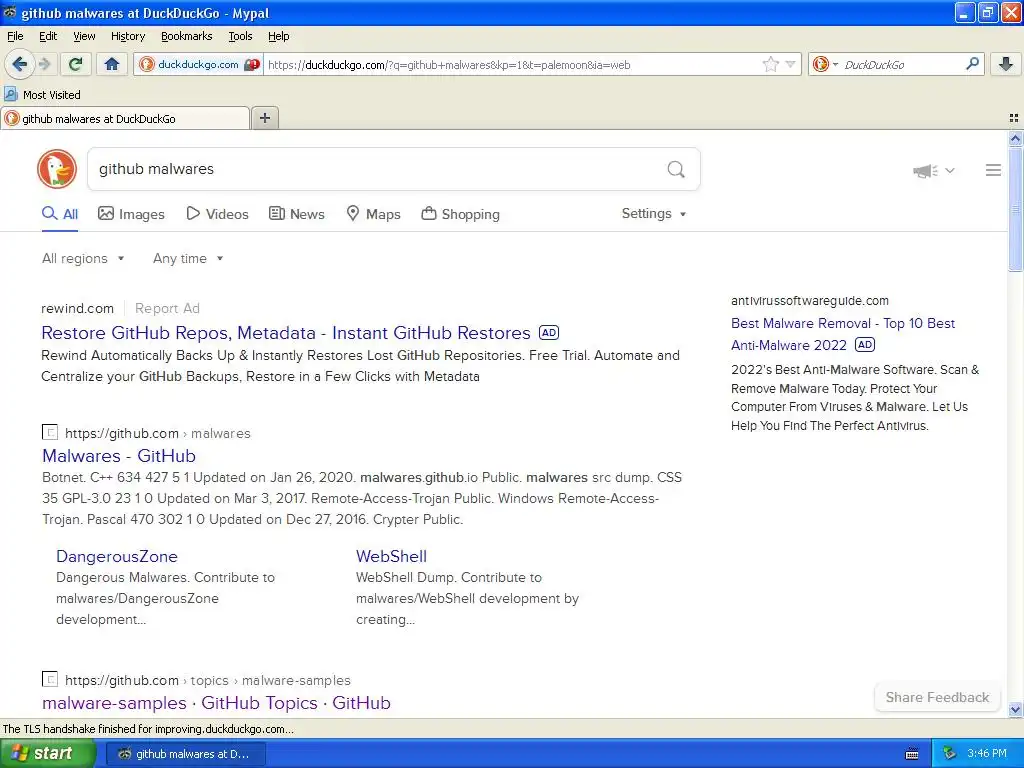
Task: Expand the All regions filter
Action: 83,259
